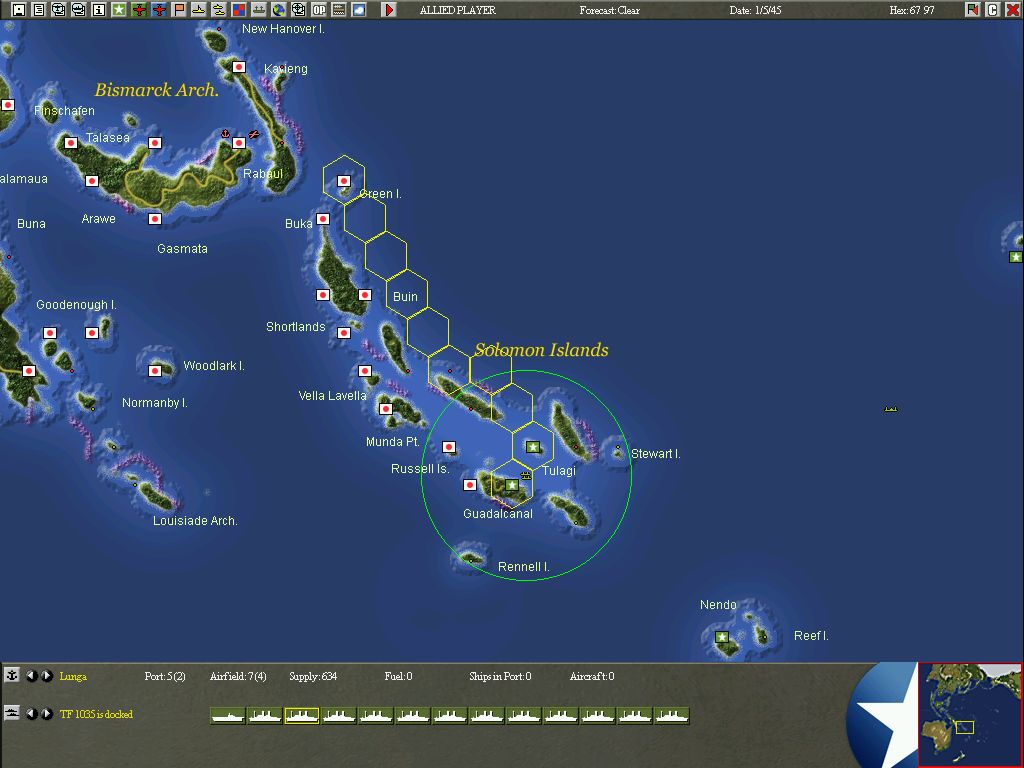The width and height of the screenshot is (1024, 768).
Task: Select the yellow-outlined ship silhouette
Action: click(302, 716)
